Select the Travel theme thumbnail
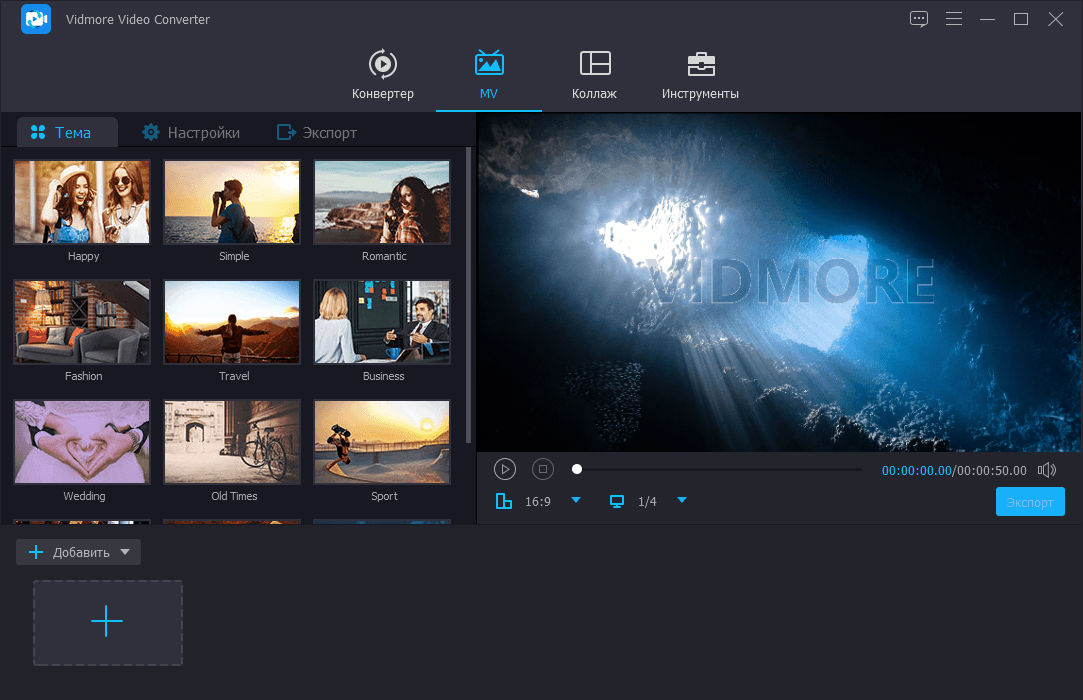1083x700 pixels. point(232,322)
